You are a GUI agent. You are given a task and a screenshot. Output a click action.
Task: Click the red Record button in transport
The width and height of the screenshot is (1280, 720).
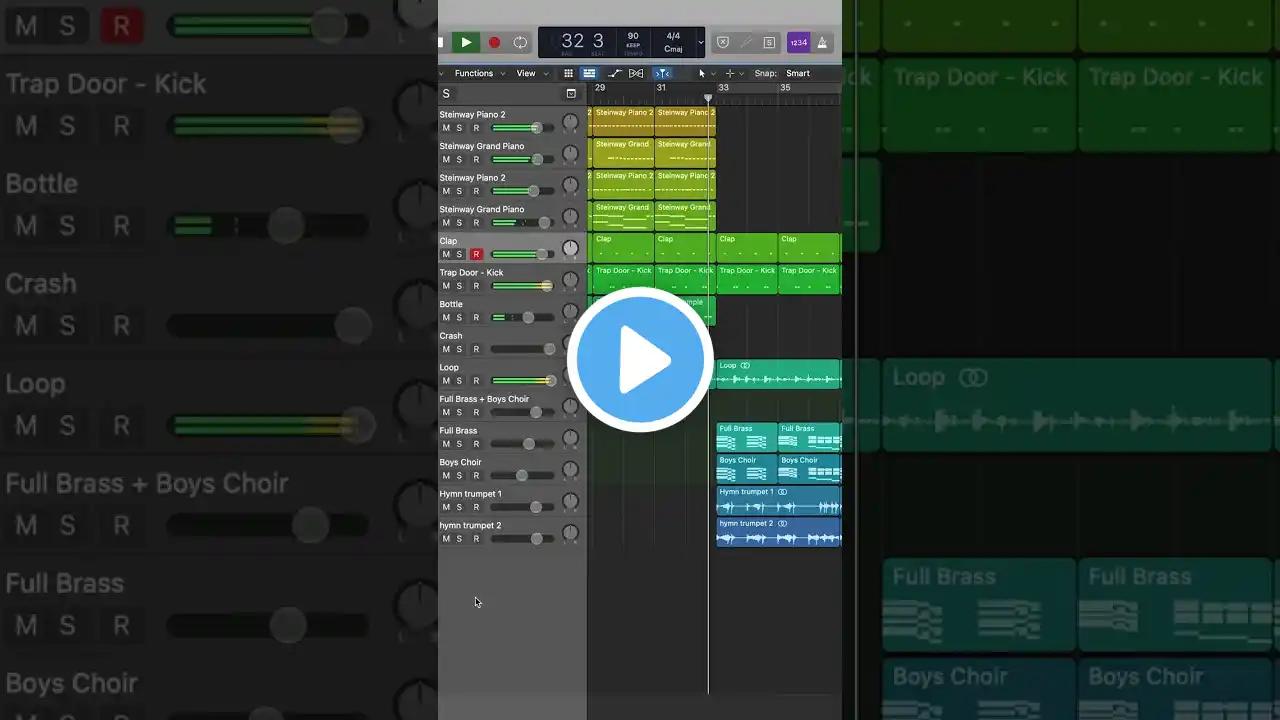point(494,42)
